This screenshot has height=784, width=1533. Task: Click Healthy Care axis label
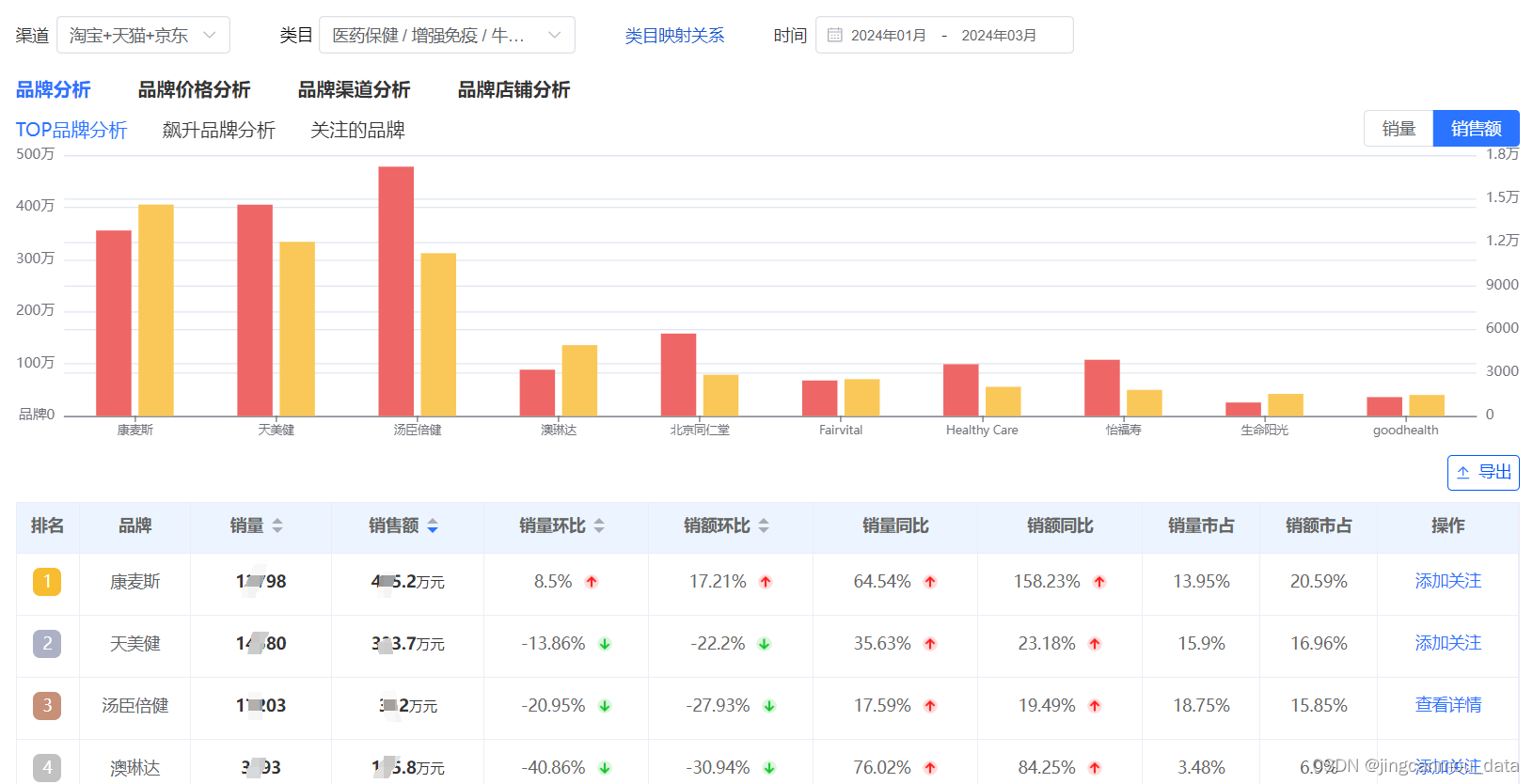click(x=982, y=430)
